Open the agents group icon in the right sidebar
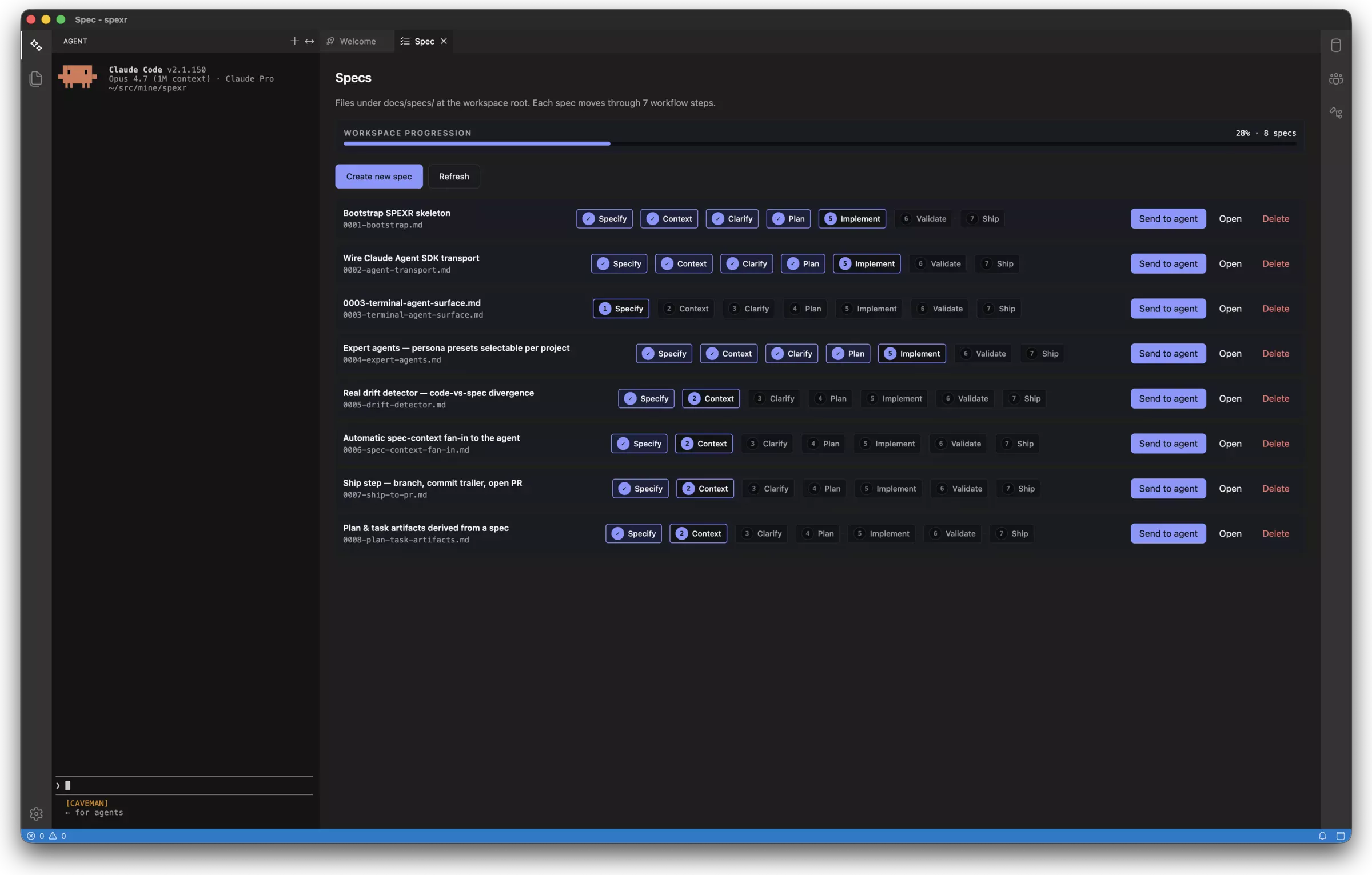 [1335, 79]
